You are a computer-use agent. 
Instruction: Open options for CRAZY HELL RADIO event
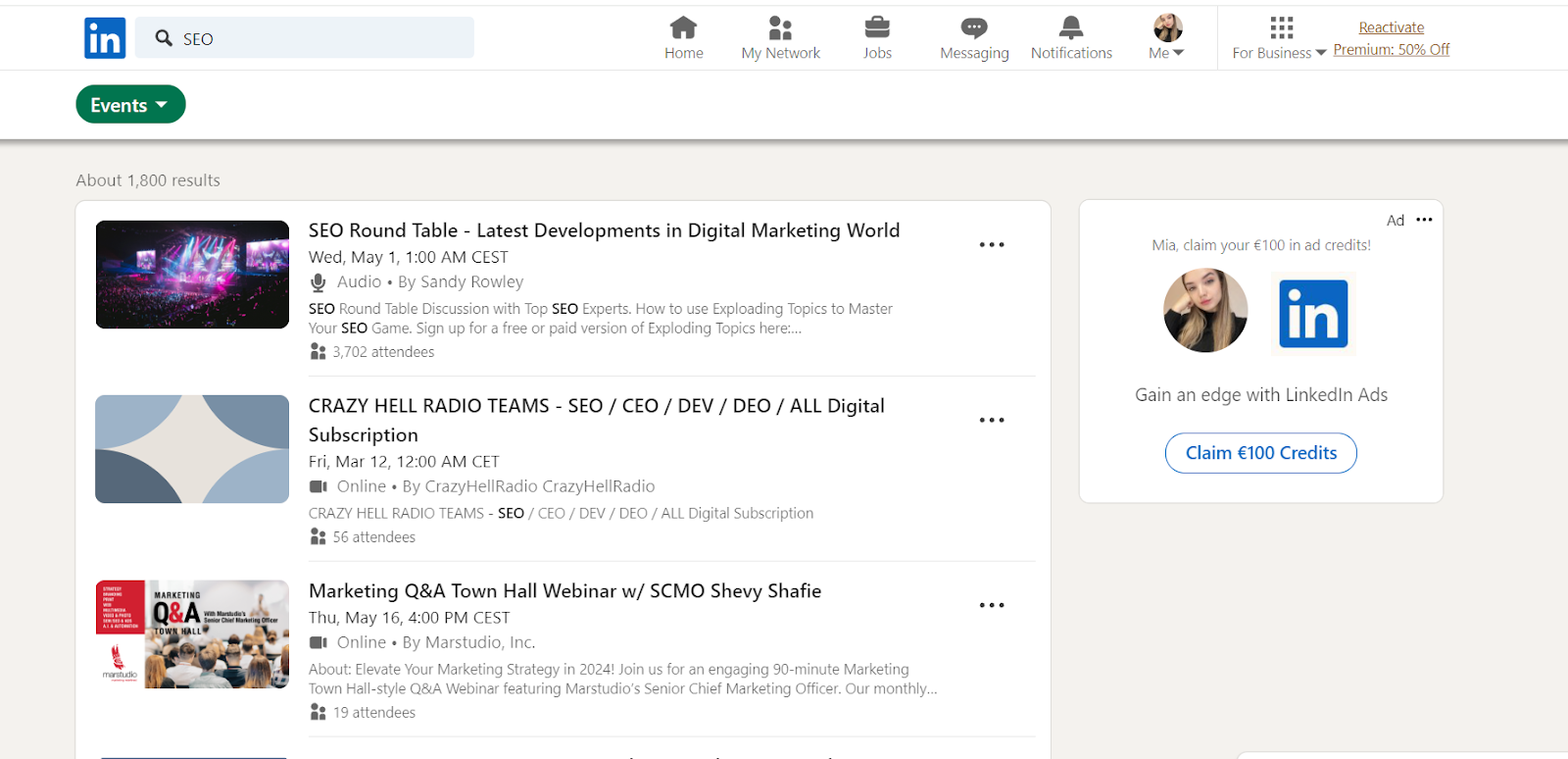992,420
